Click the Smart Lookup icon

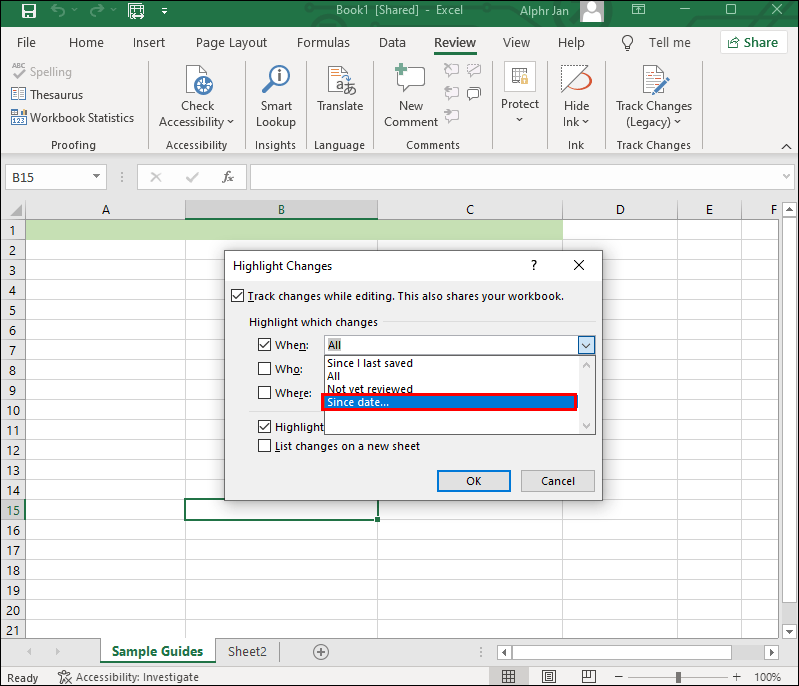click(x=276, y=80)
